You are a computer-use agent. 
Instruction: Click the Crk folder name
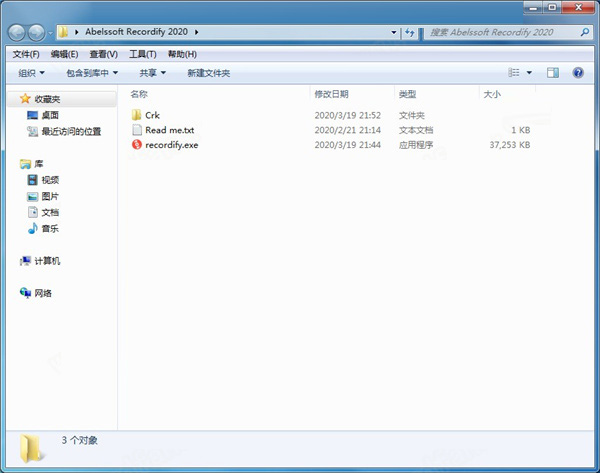pos(152,115)
